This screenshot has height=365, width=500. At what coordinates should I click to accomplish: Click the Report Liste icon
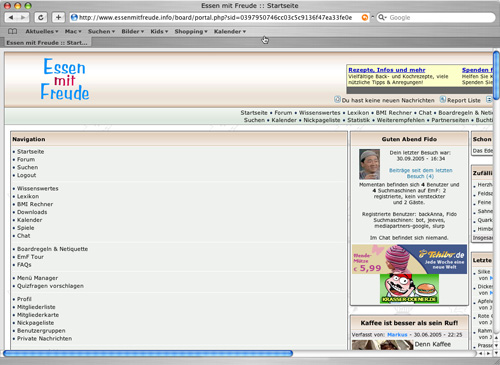(x=442, y=99)
